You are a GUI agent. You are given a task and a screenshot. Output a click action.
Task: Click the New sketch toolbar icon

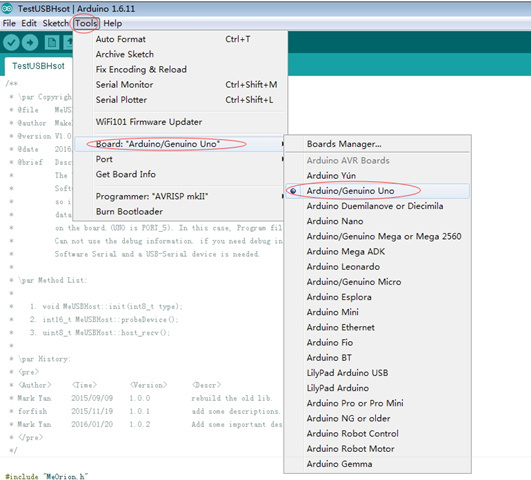[x=52, y=43]
